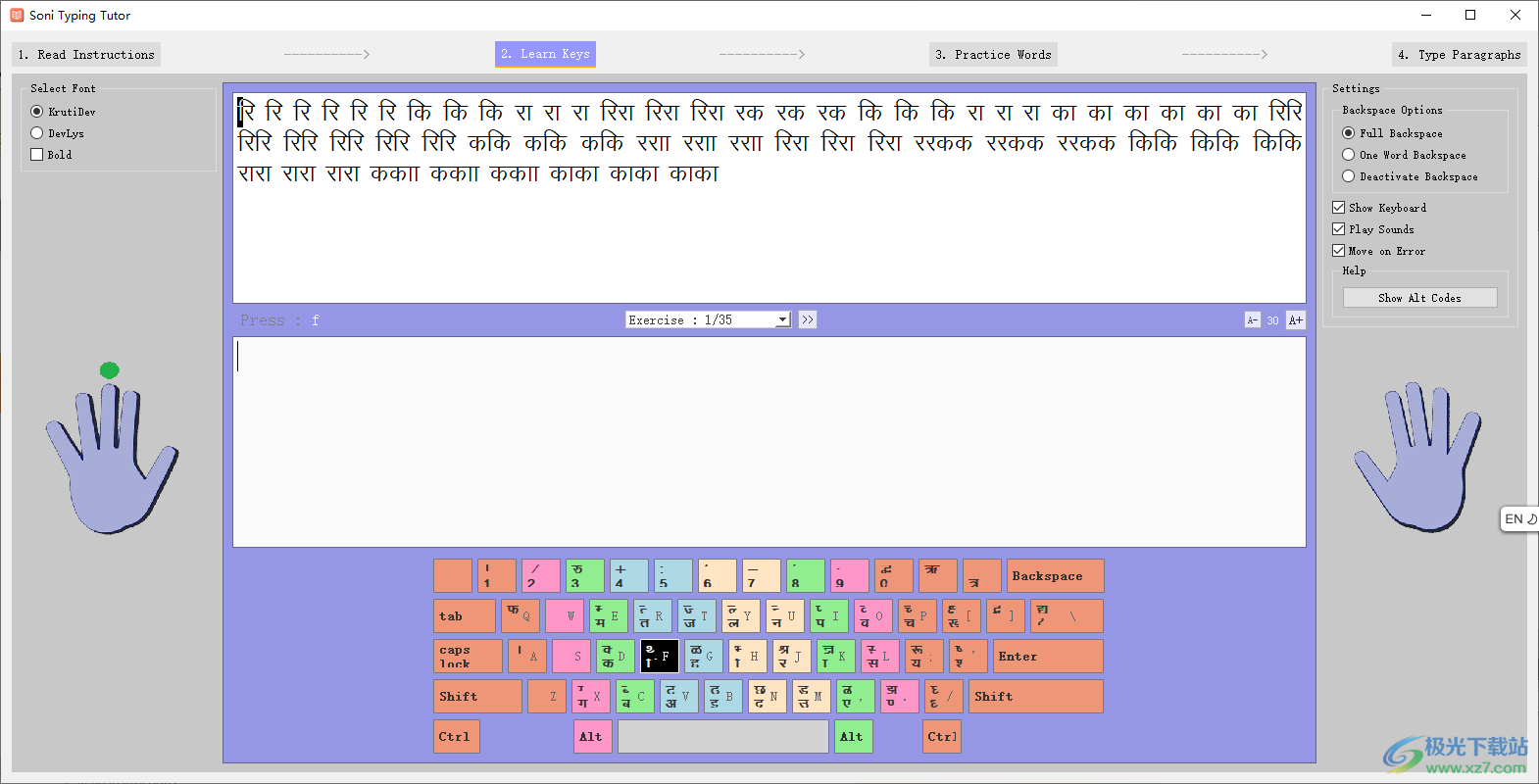Click the J key on the virtual keyboard

pyautogui.click(x=791, y=656)
